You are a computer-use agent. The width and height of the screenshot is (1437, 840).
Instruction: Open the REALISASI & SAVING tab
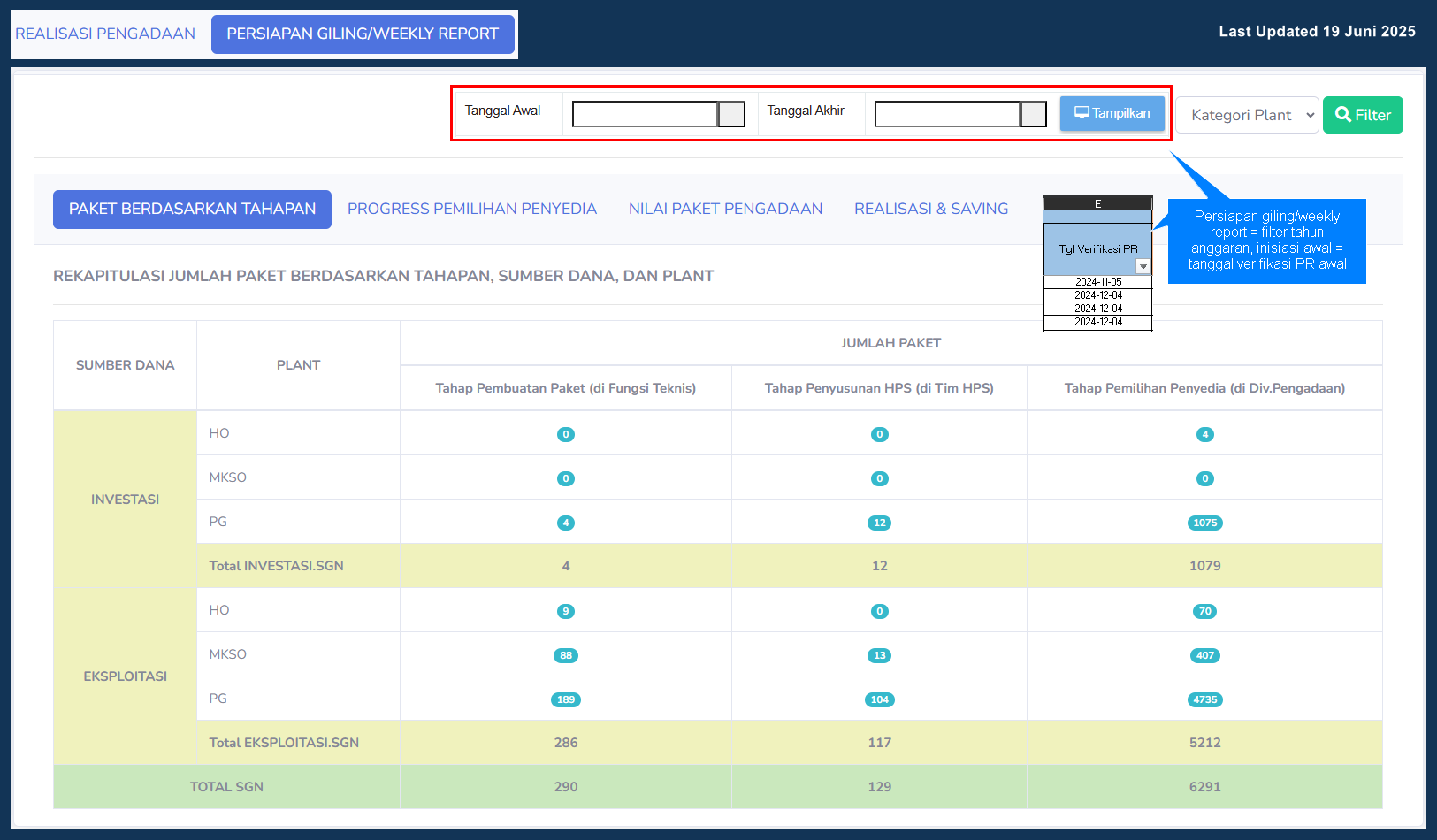(x=930, y=209)
